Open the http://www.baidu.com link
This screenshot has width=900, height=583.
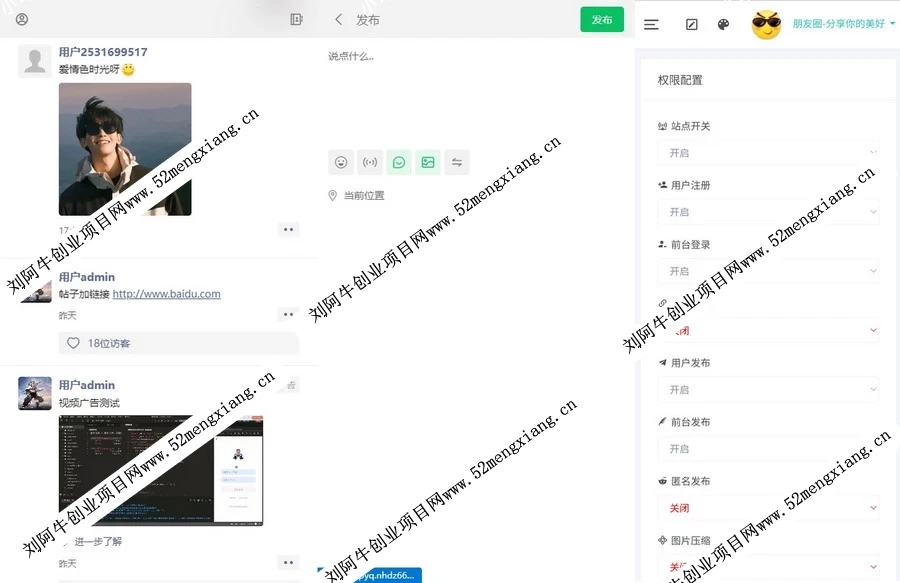pyautogui.click(x=166, y=294)
